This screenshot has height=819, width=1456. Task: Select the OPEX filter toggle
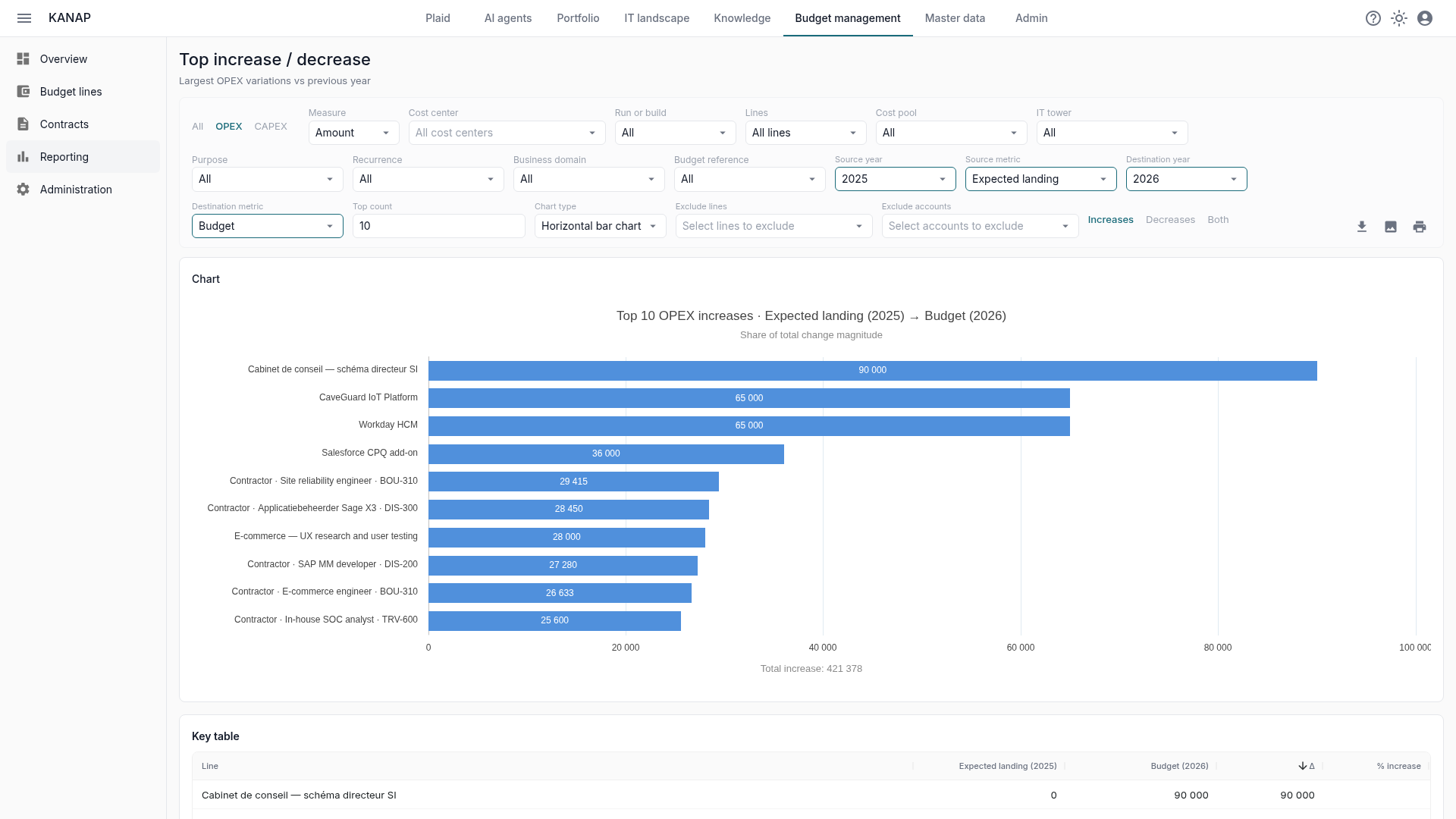point(228,127)
